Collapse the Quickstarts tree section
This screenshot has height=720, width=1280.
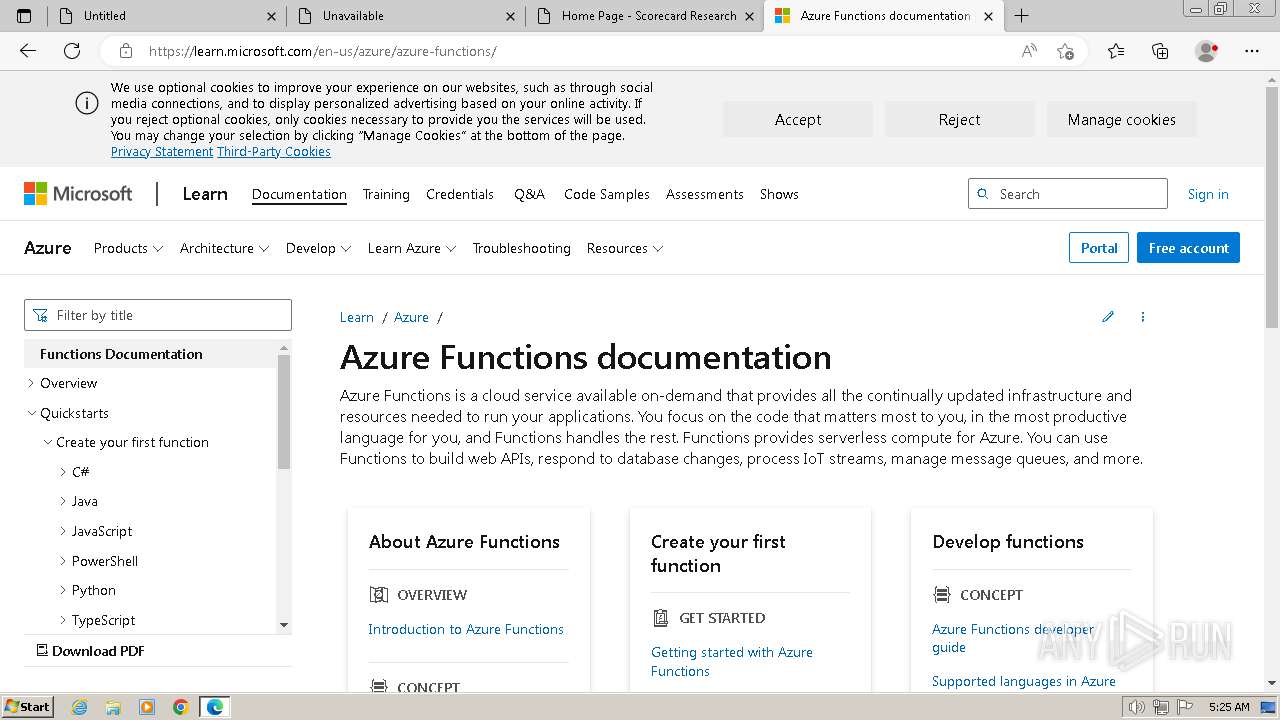31,413
